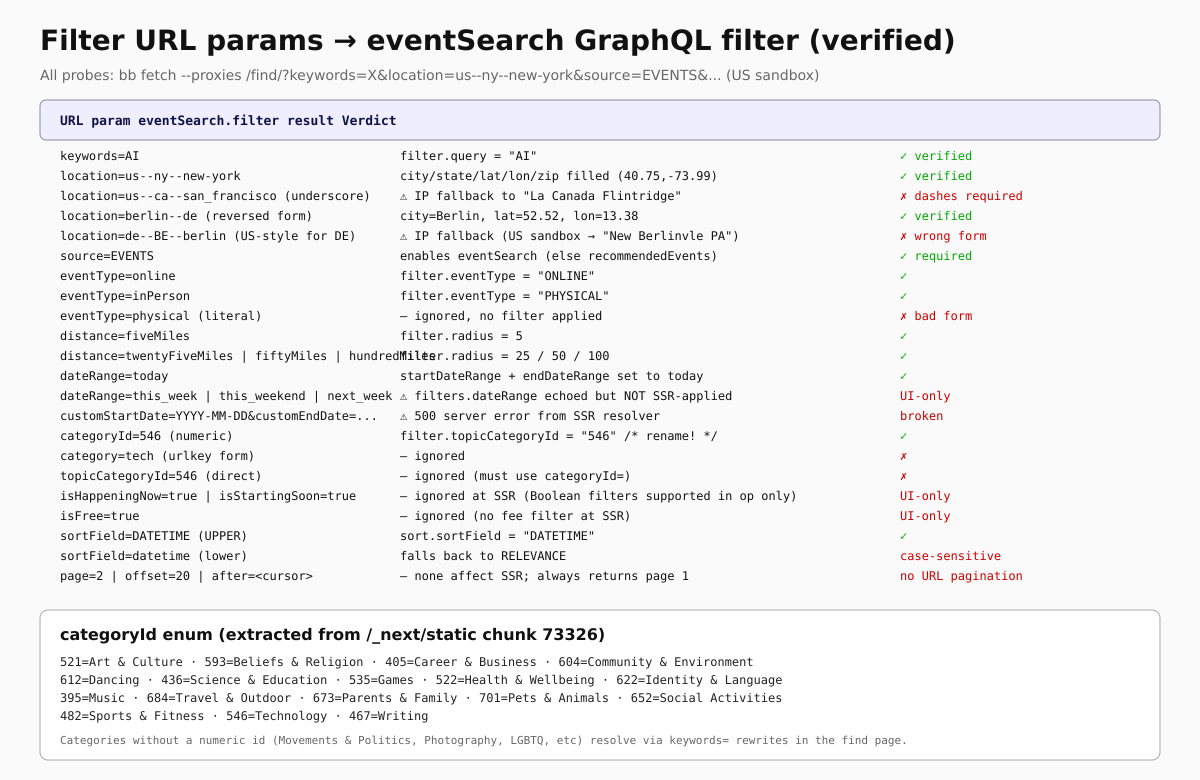Click 'none affect SSR; always returns page 1' result
1200x780 pixels.
click(545, 576)
